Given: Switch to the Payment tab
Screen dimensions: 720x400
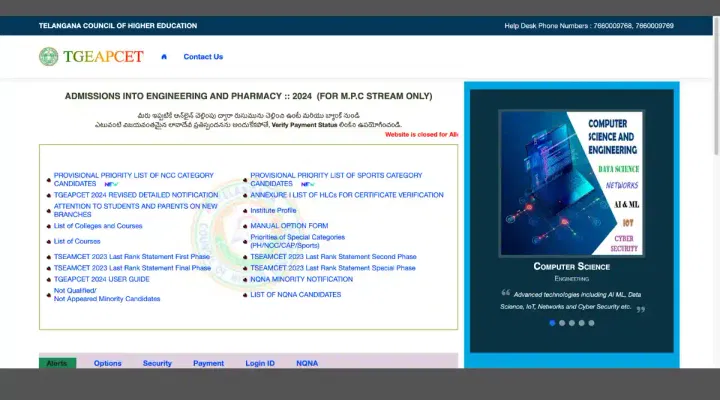Looking at the screenshot, I should (x=208, y=363).
